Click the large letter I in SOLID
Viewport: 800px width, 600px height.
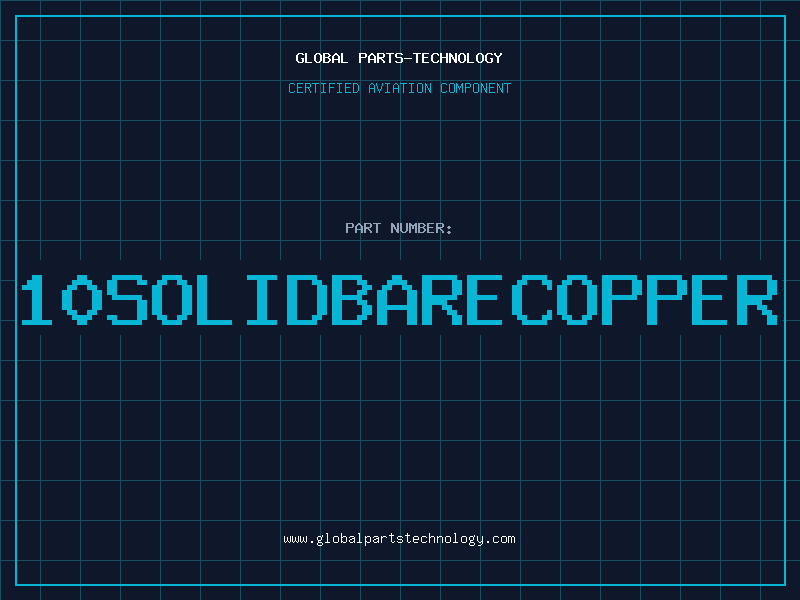(262, 299)
